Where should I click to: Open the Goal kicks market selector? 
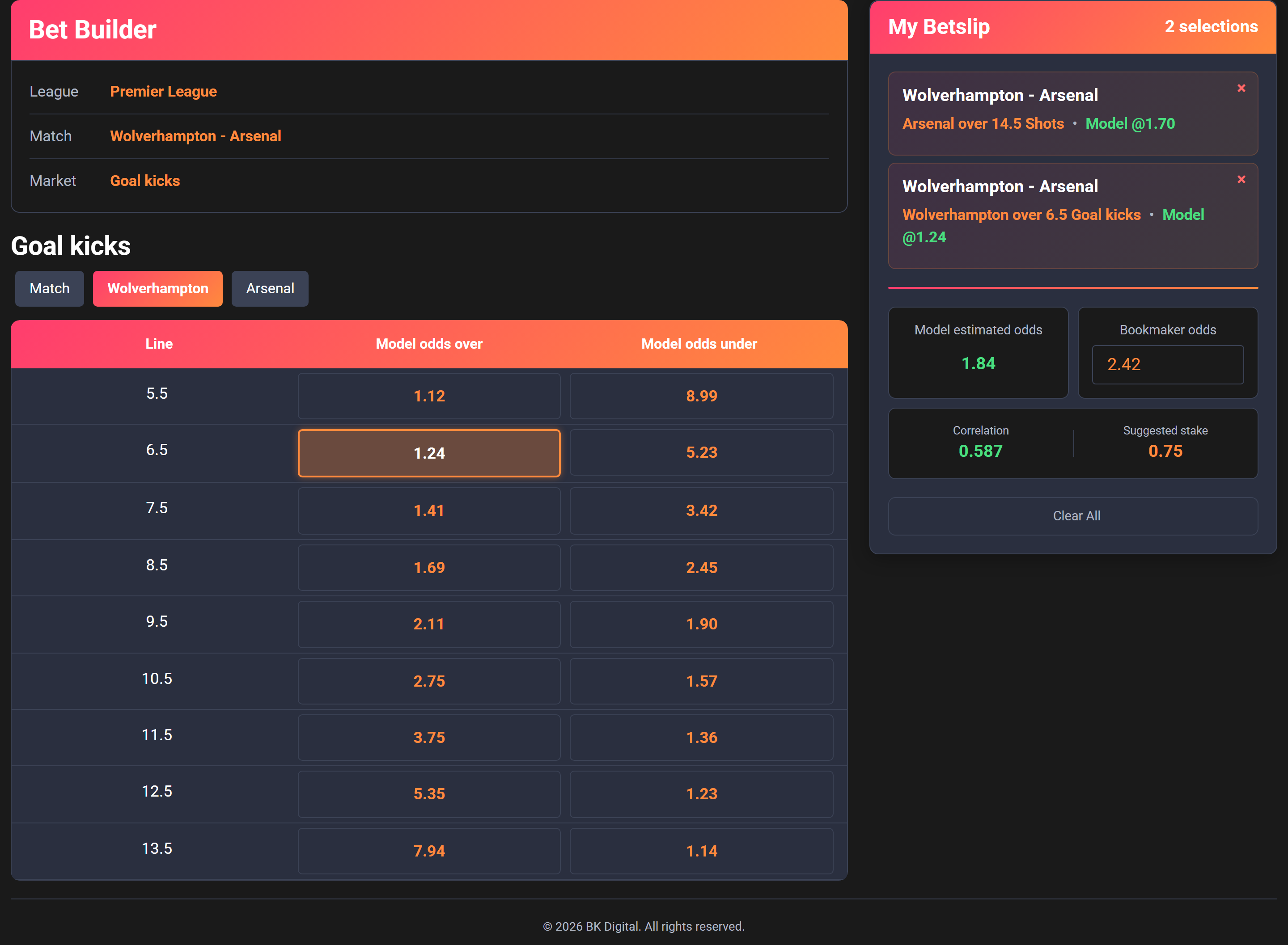tap(145, 181)
